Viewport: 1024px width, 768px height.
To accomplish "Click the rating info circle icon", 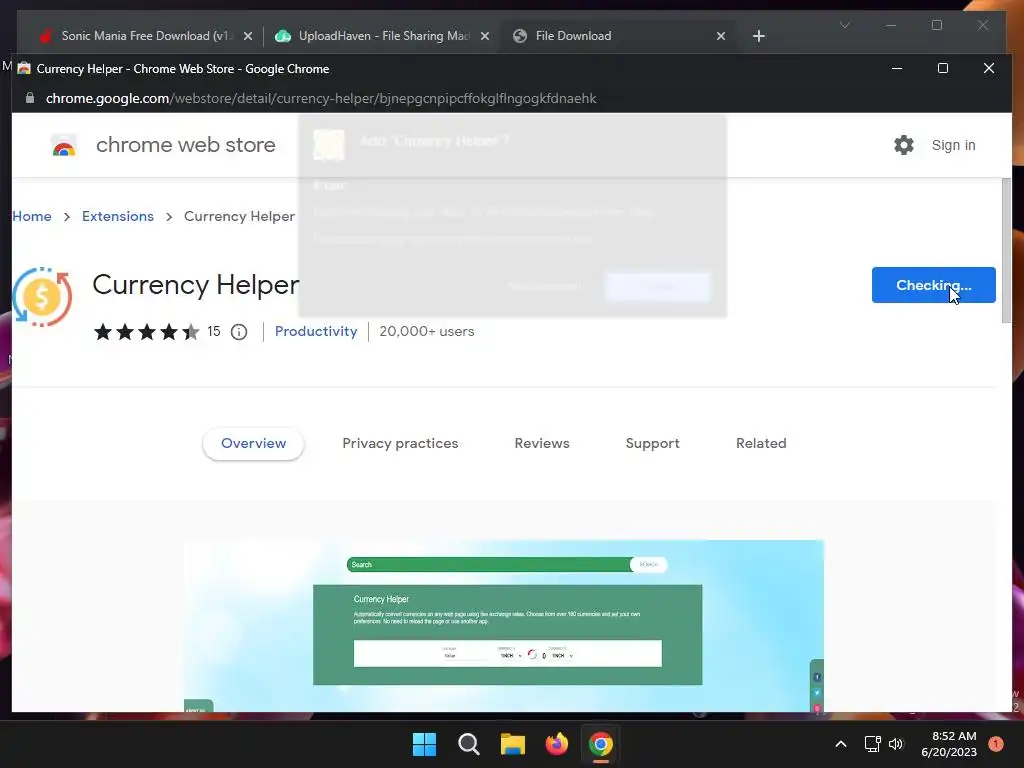I will pyautogui.click(x=239, y=332).
